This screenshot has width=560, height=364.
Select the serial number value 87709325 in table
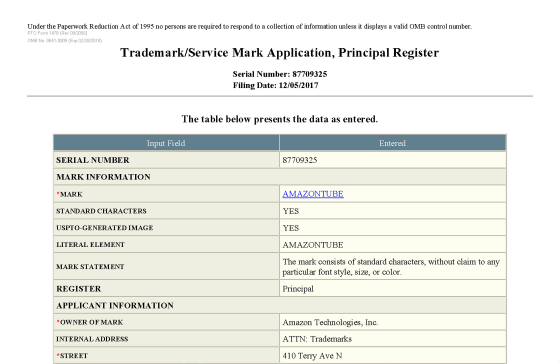point(300,160)
